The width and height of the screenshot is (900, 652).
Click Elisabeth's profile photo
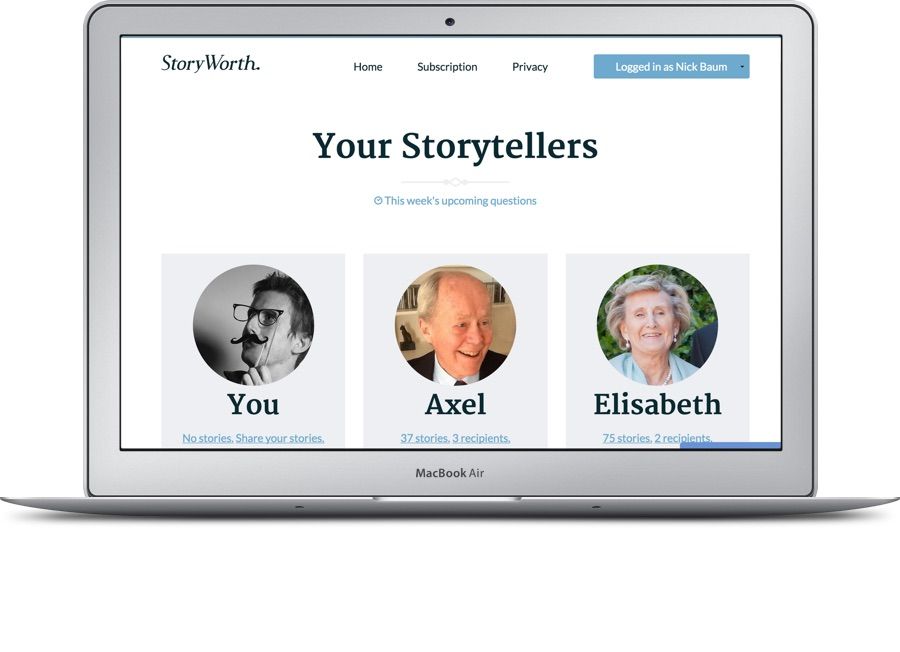(x=657, y=324)
